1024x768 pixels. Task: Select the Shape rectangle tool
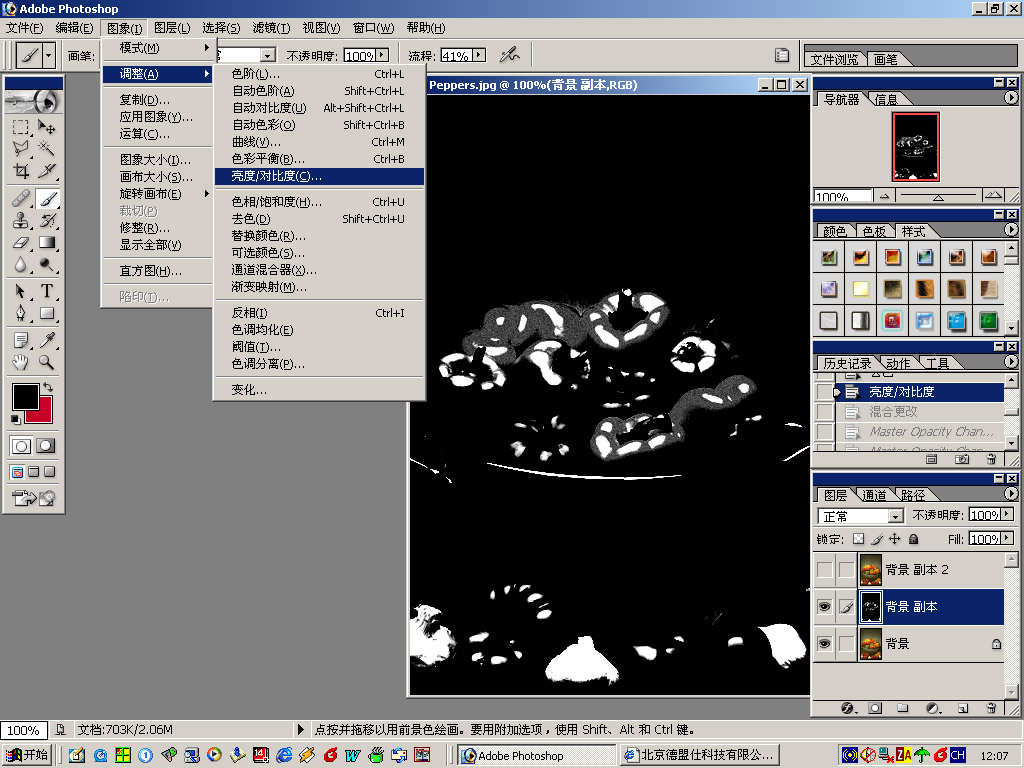[x=46, y=313]
